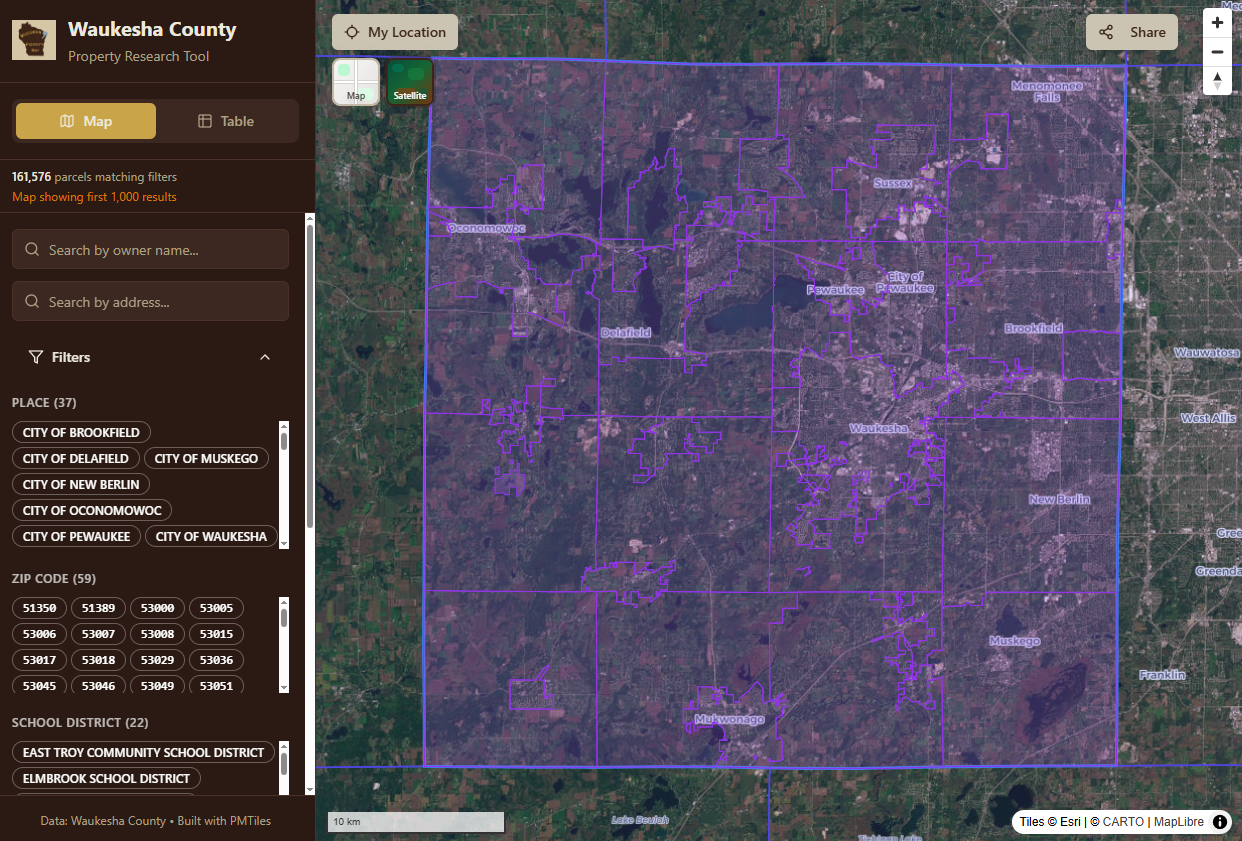Reset map bearing with compass button

1217,81
